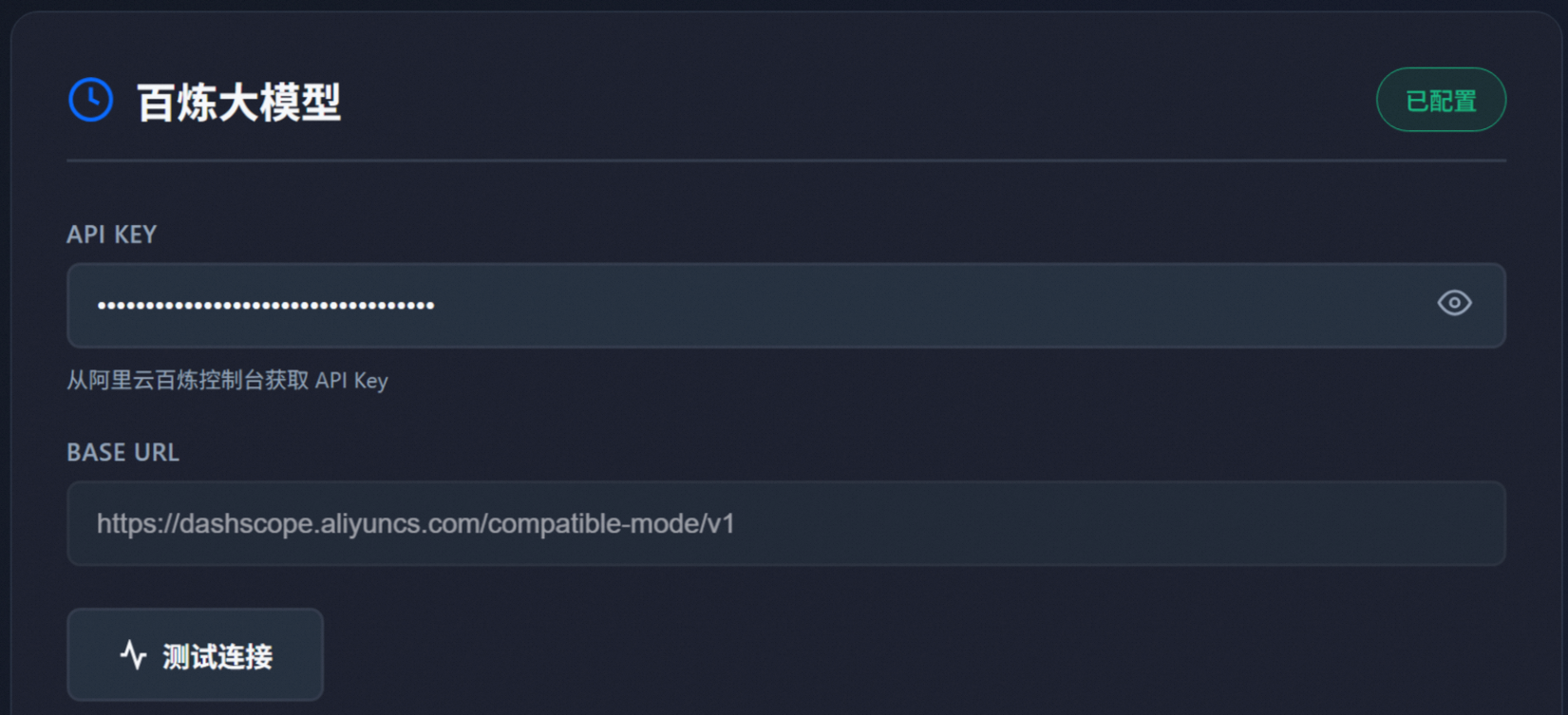This screenshot has width=1568, height=715.
Task: Click hint text 从阿里云百炼控制台获取
Action: [187, 381]
